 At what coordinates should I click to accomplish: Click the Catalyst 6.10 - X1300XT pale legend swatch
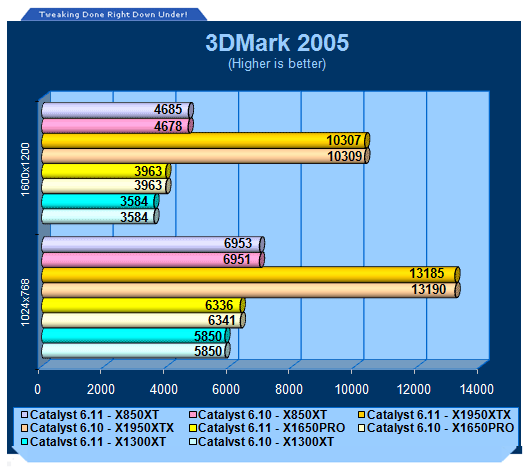pyautogui.click(x=193, y=441)
